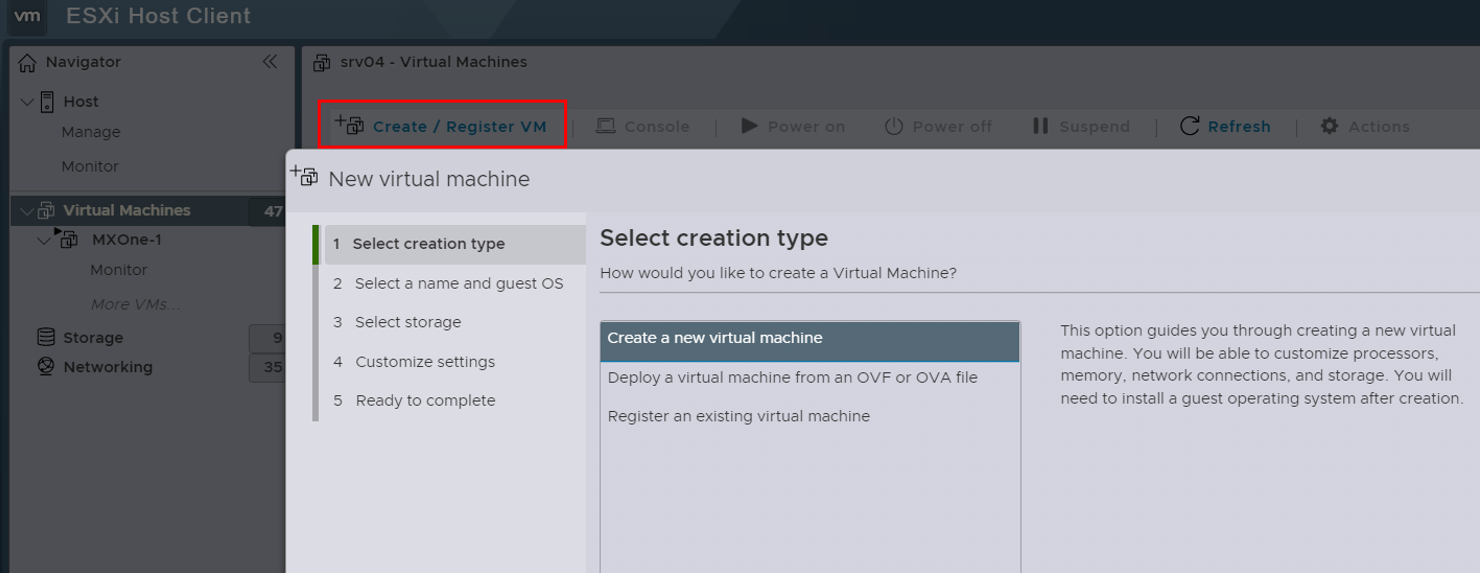This screenshot has height=573, width=1480.
Task: Click the Host label in Navigator
Action: pos(81,102)
